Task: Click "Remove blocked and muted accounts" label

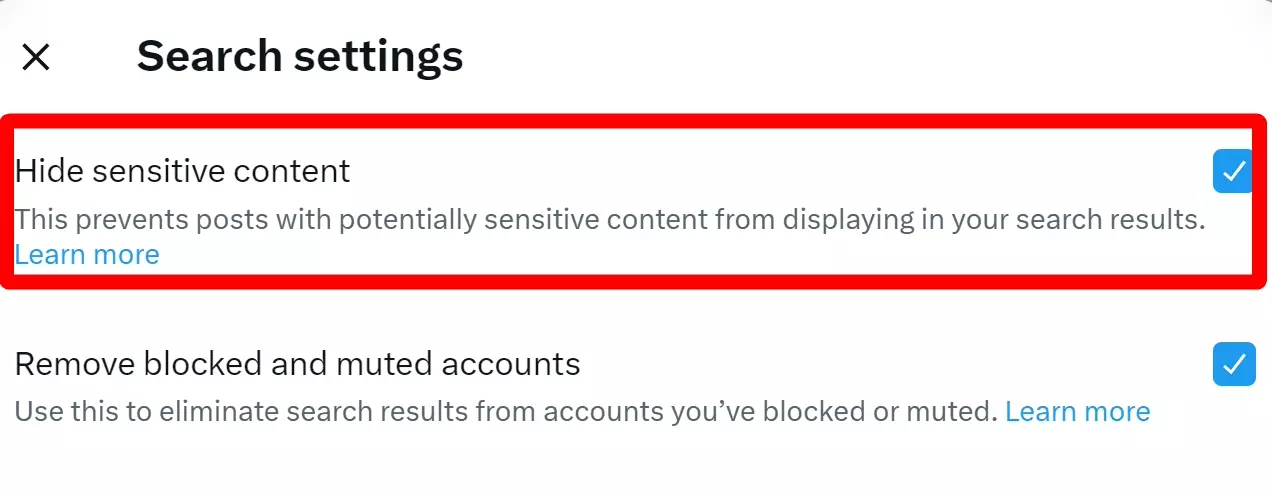Action: [297, 364]
